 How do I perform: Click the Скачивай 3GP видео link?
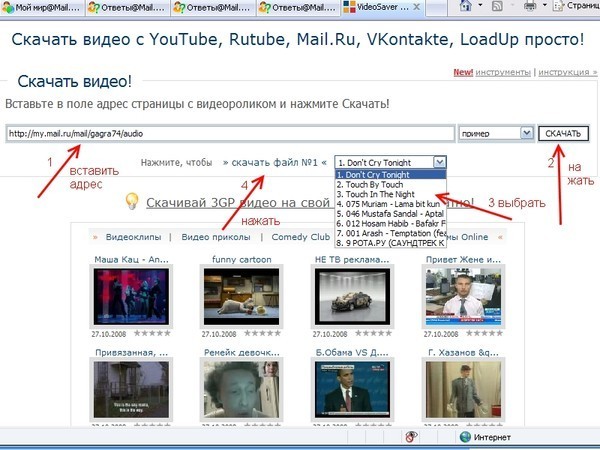238,202
